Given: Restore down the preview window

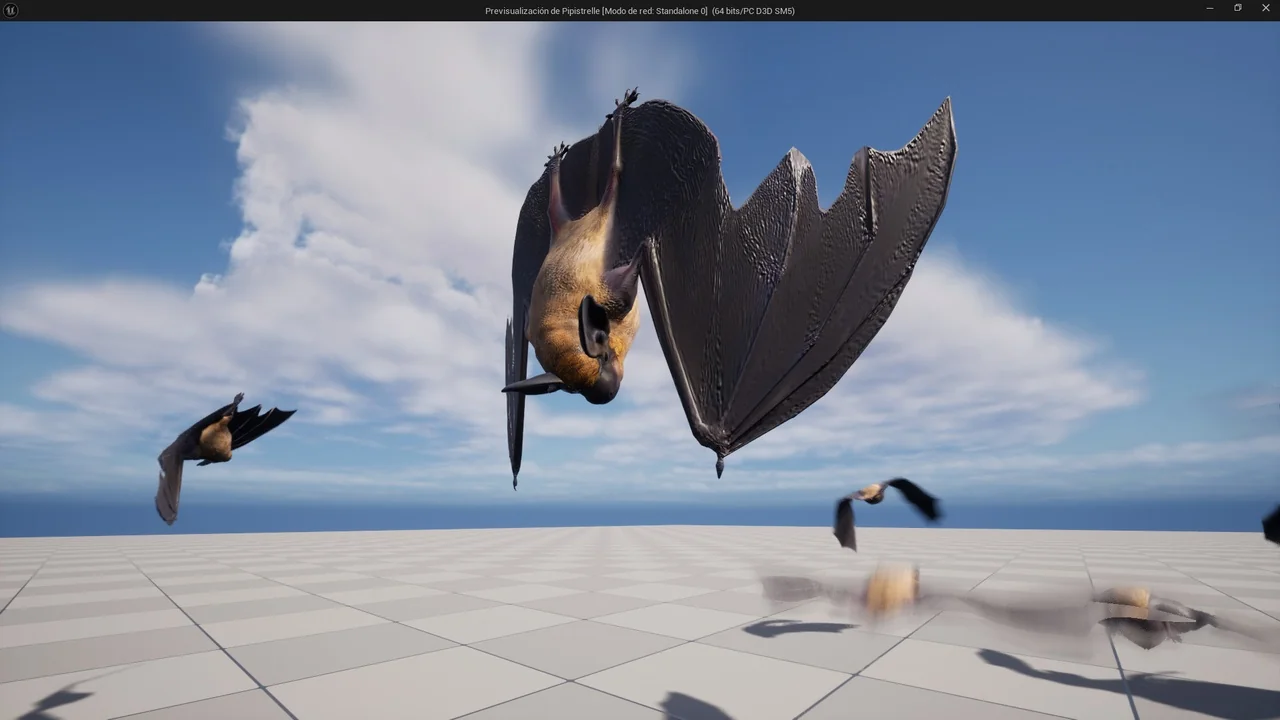Looking at the screenshot, I should pos(1238,10).
